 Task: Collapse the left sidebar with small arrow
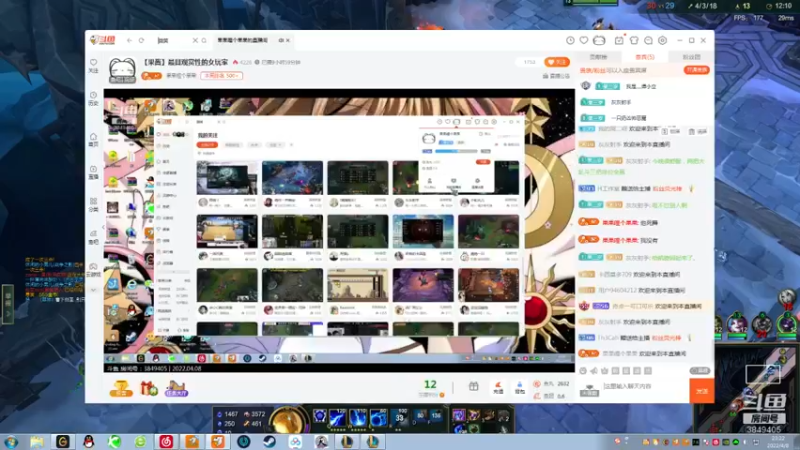(103, 227)
